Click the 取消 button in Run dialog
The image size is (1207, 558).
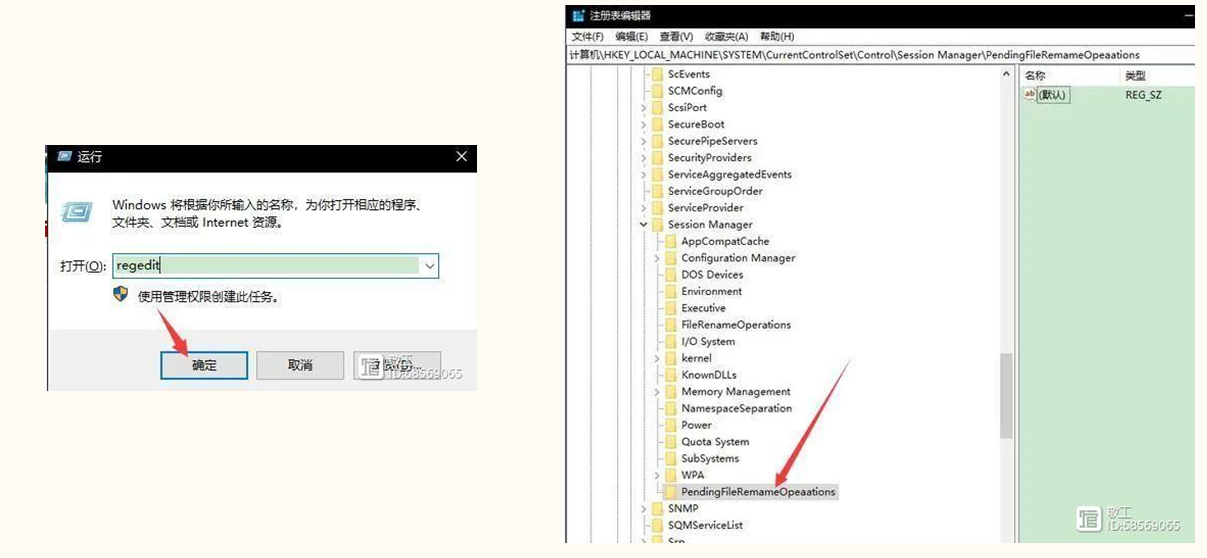coord(300,365)
